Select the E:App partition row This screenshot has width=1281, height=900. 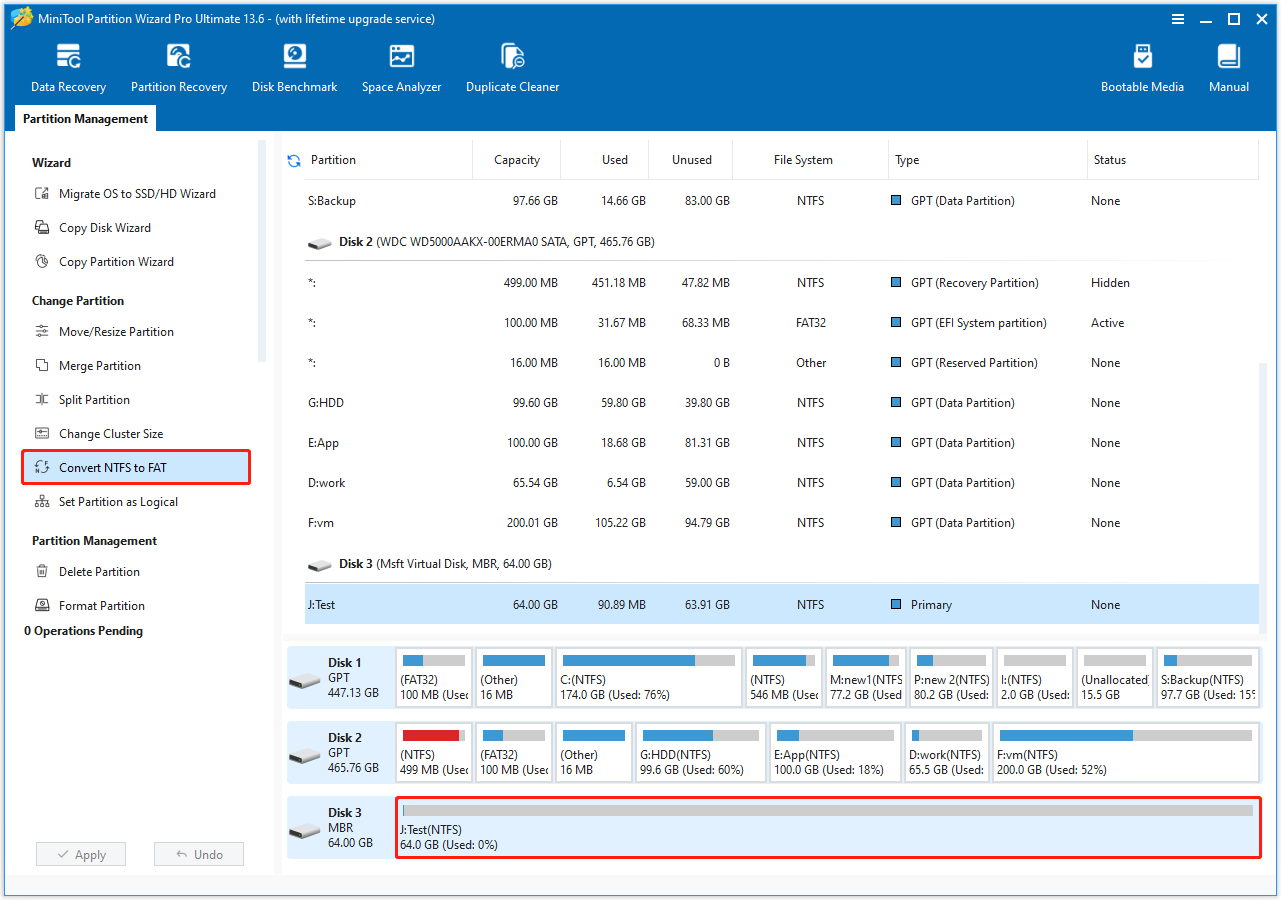(x=781, y=443)
